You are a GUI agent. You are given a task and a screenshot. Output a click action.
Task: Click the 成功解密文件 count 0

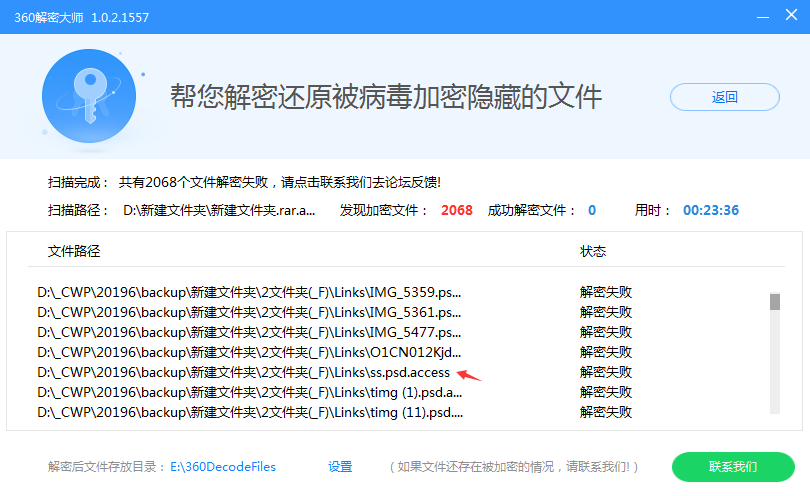[x=592, y=210]
